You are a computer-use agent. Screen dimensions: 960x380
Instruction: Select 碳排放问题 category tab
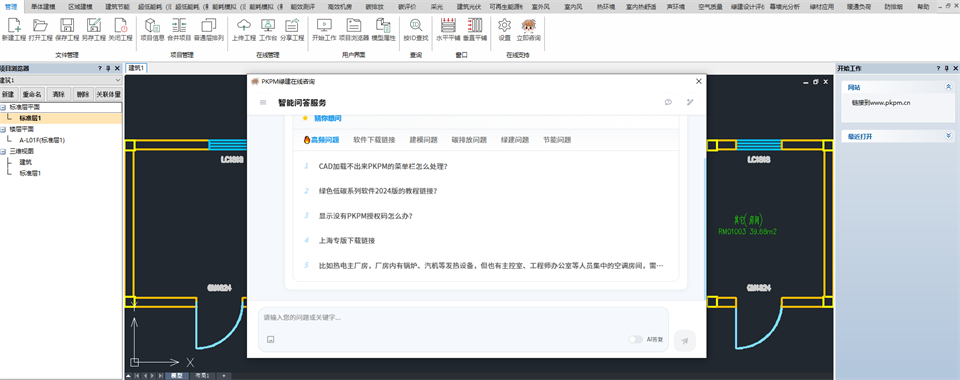point(470,140)
